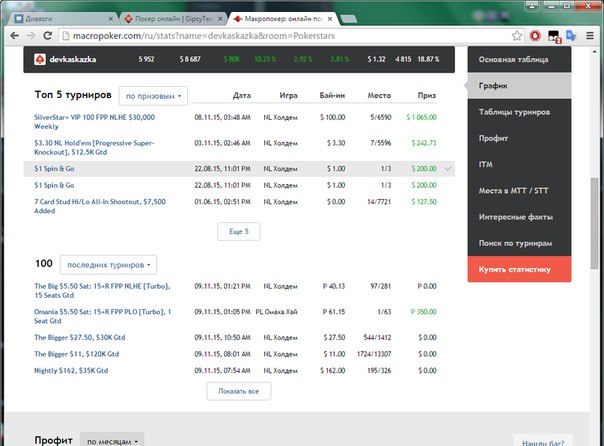Click the 'Еще 5' button

pyautogui.click(x=239, y=231)
